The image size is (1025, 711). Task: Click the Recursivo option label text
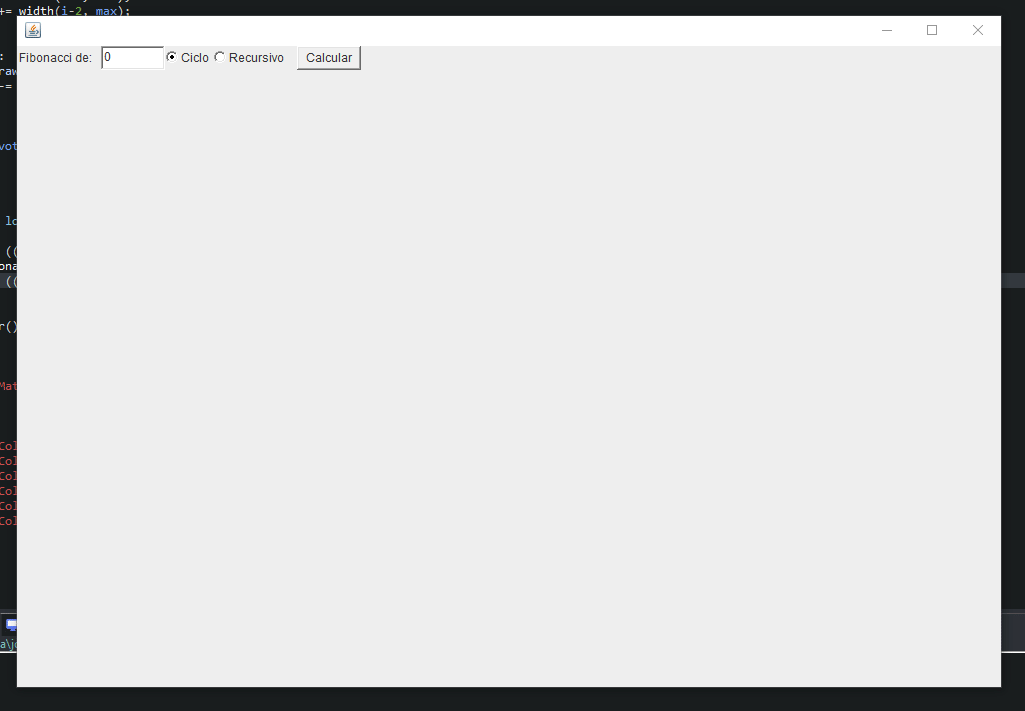[256, 58]
